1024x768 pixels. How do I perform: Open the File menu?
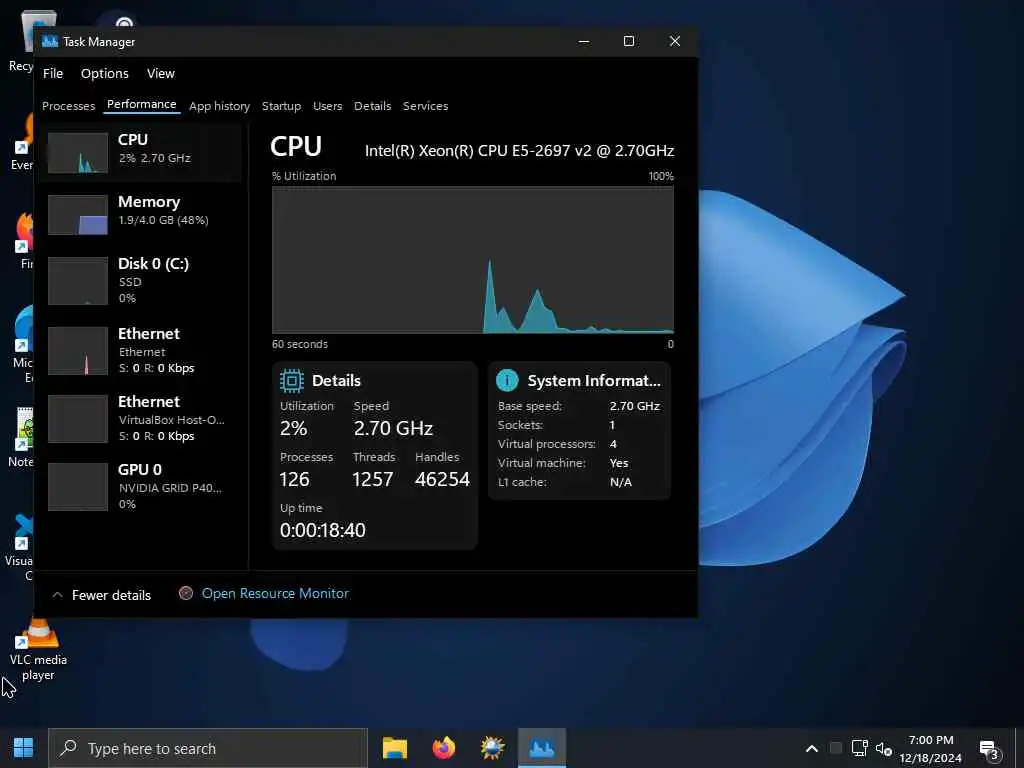[x=53, y=74]
